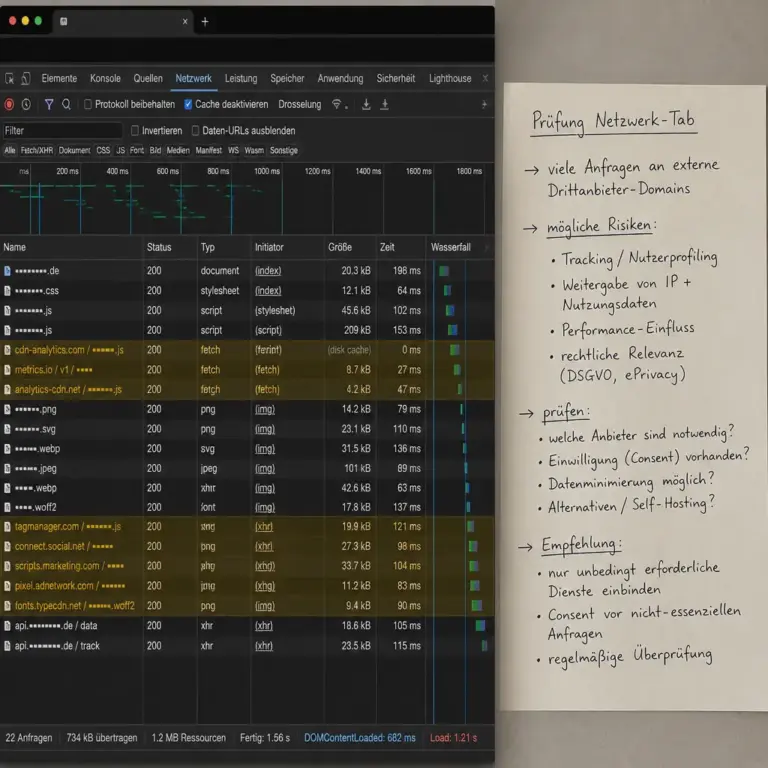Filter requests by Wasm
Screen dimensions: 768x768
[254, 150]
